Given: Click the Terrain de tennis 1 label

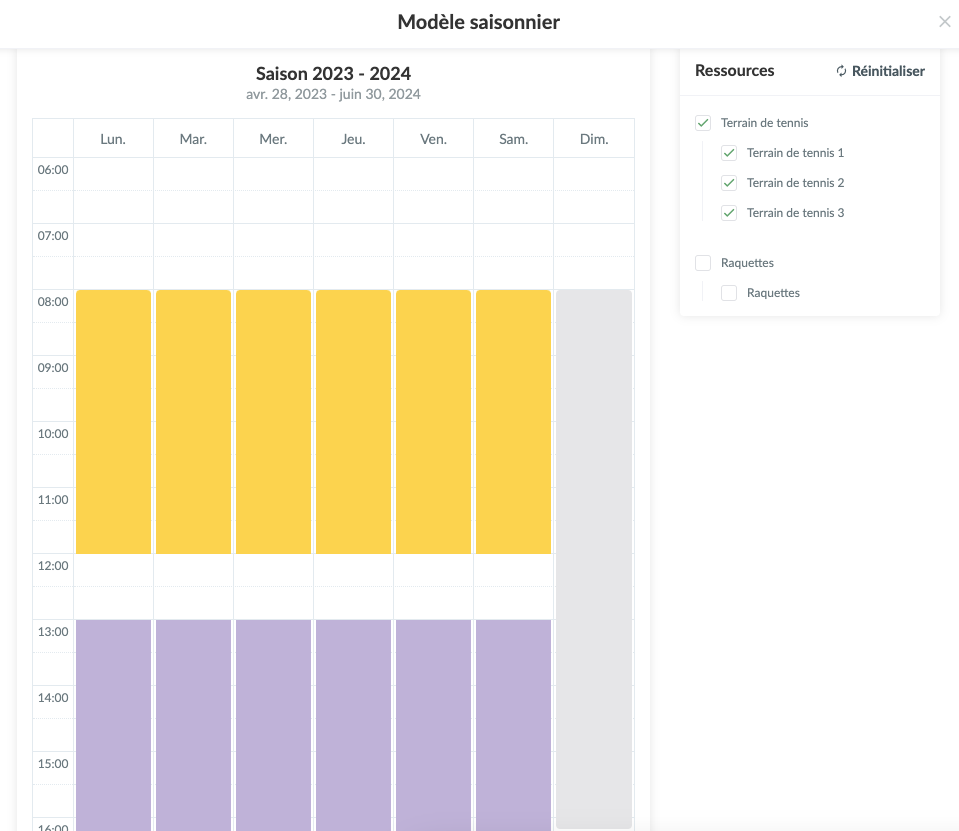Looking at the screenshot, I should pos(795,153).
